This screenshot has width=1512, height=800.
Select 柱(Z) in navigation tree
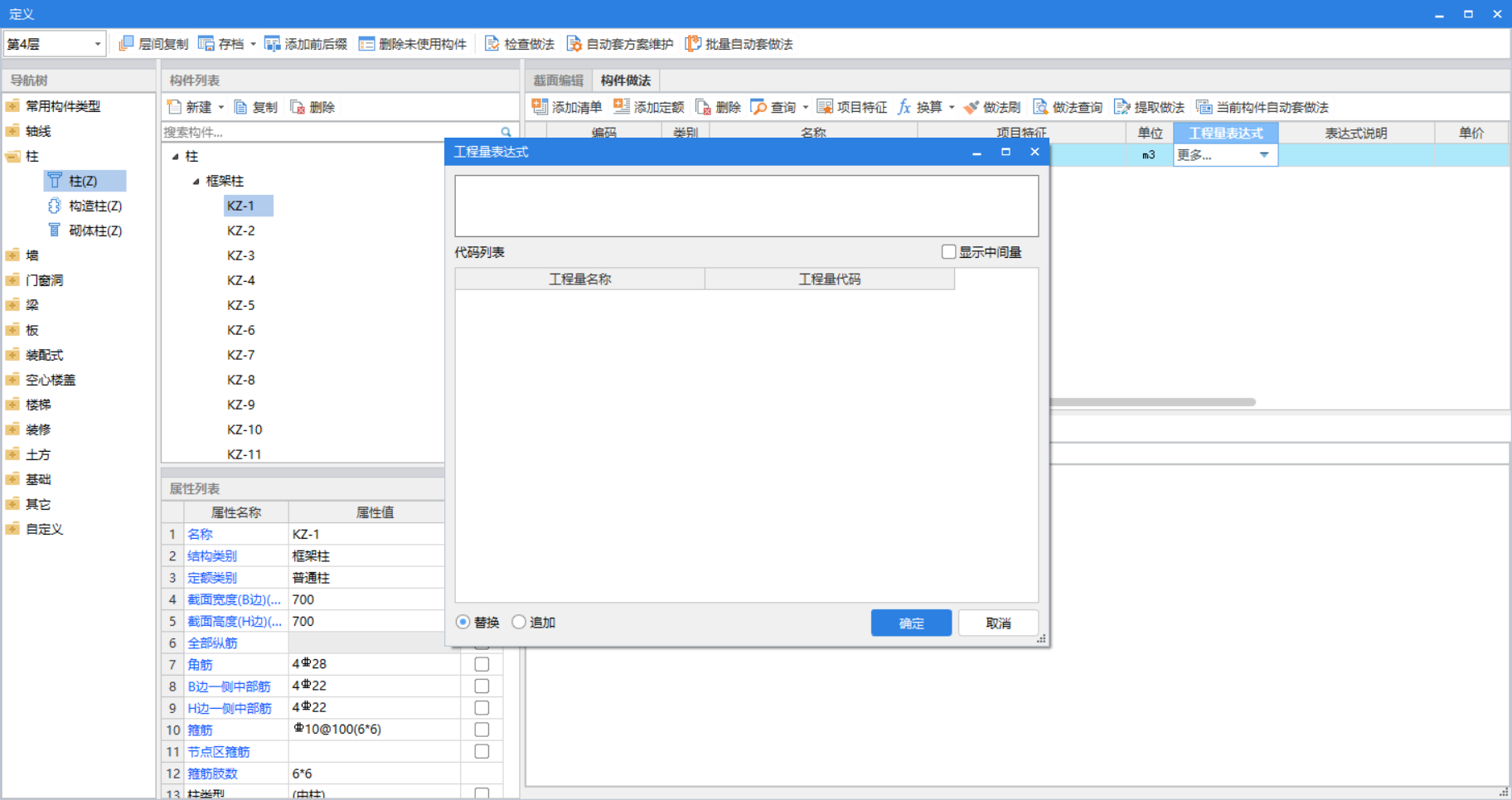83,181
